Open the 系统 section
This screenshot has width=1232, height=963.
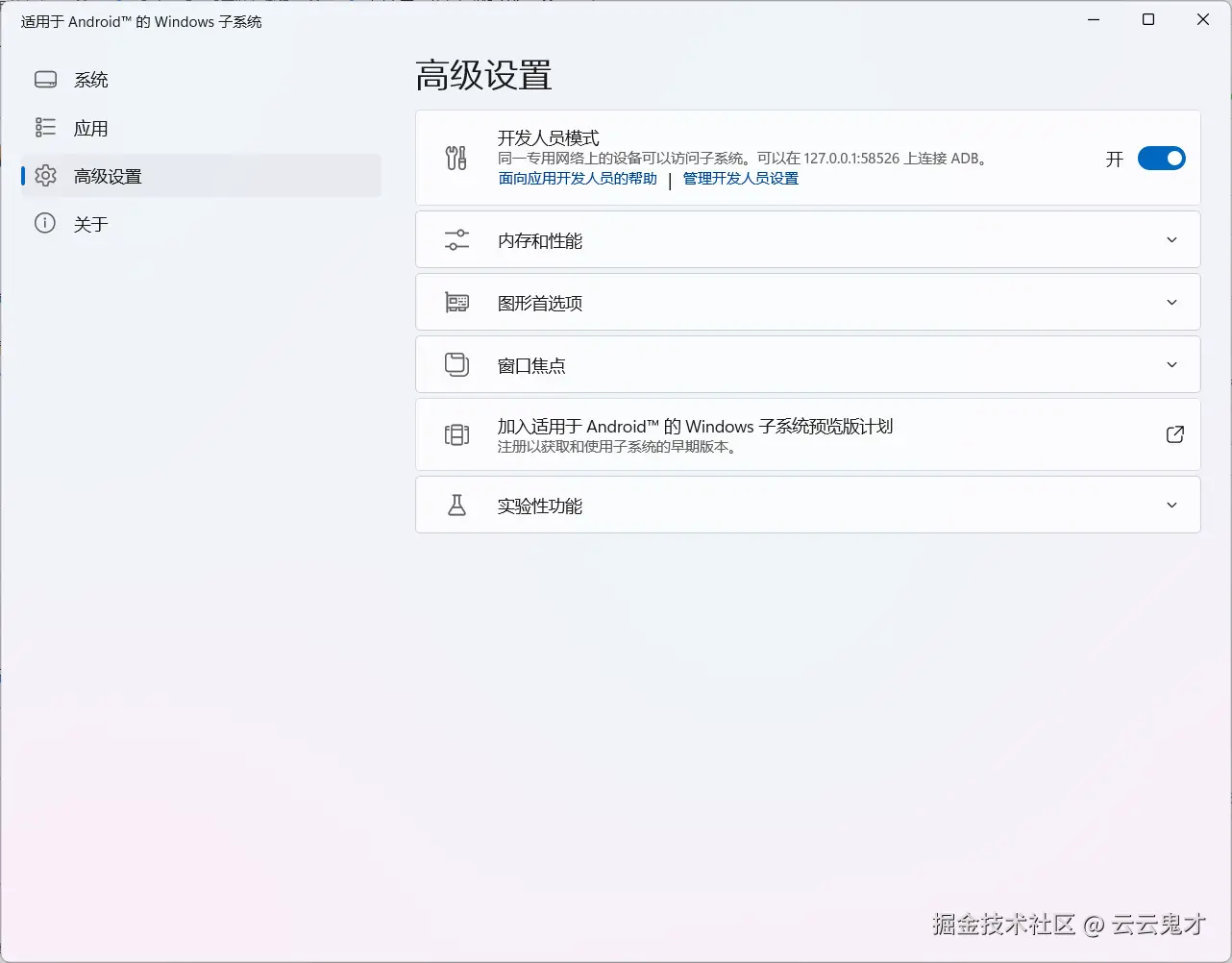pos(201,80)
